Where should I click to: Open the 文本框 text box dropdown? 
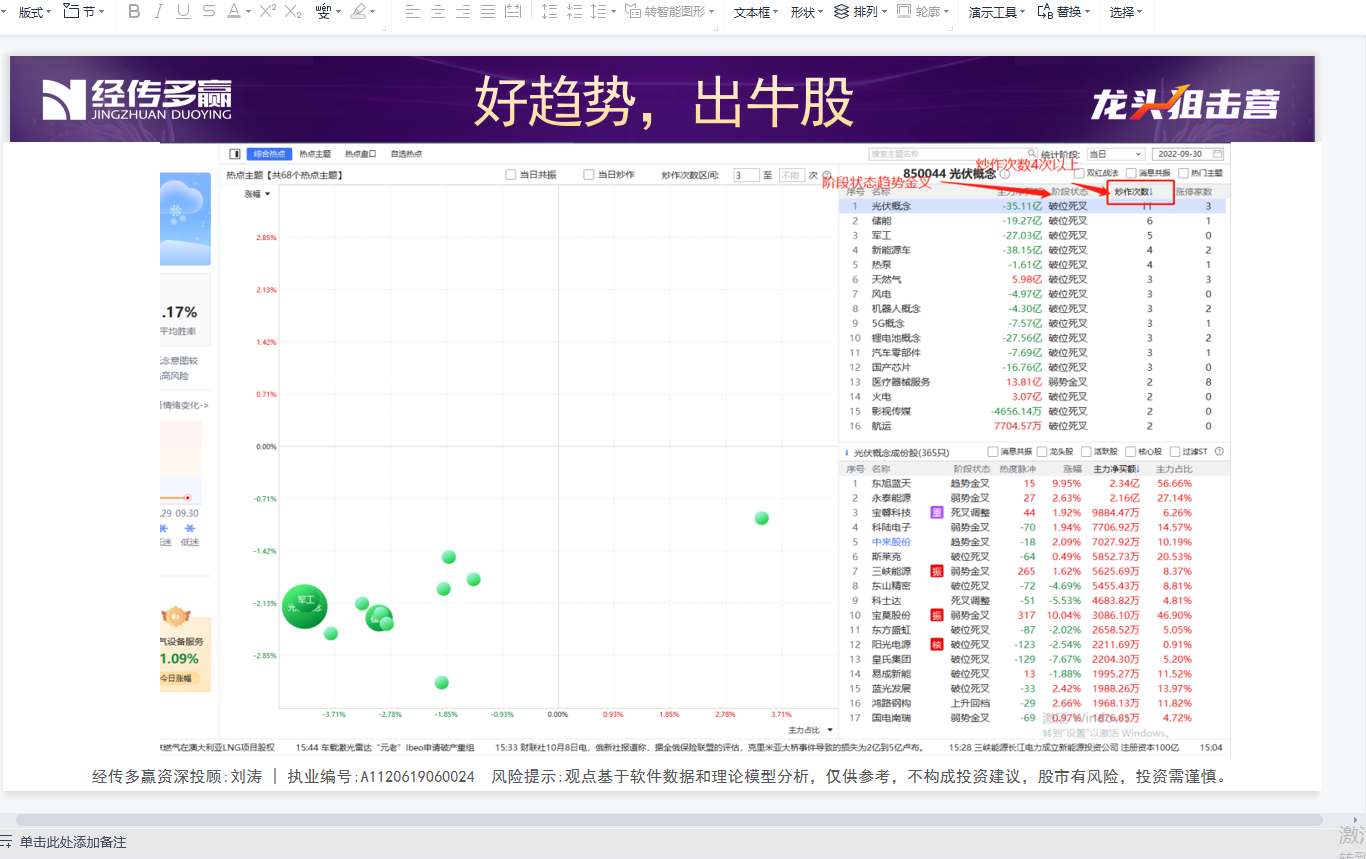[755, 12]
